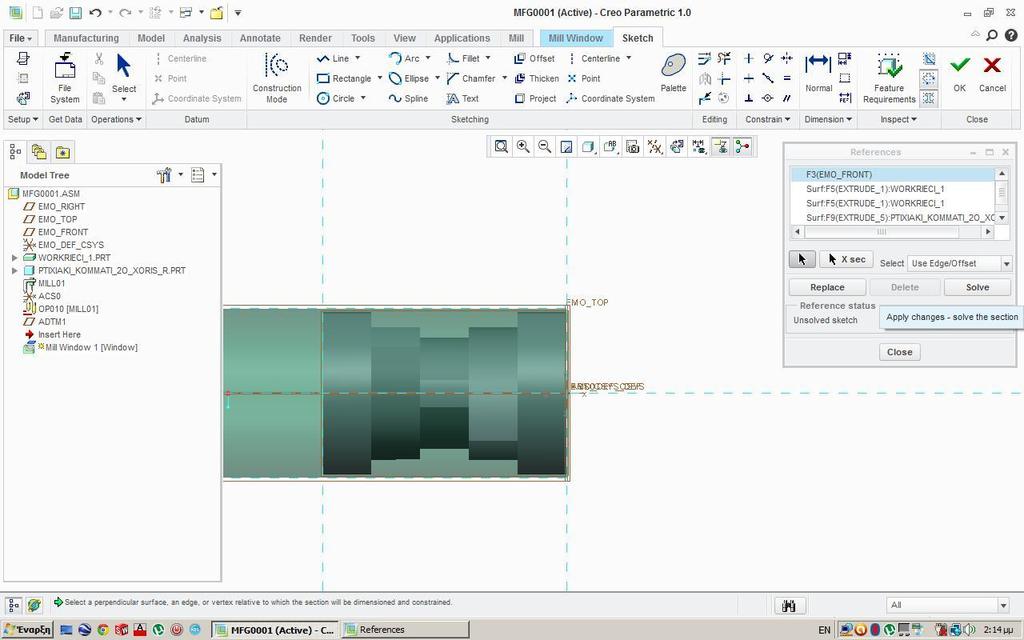
Task: Toggle highlight open ends inspect option
Action: tap(929, 78)
